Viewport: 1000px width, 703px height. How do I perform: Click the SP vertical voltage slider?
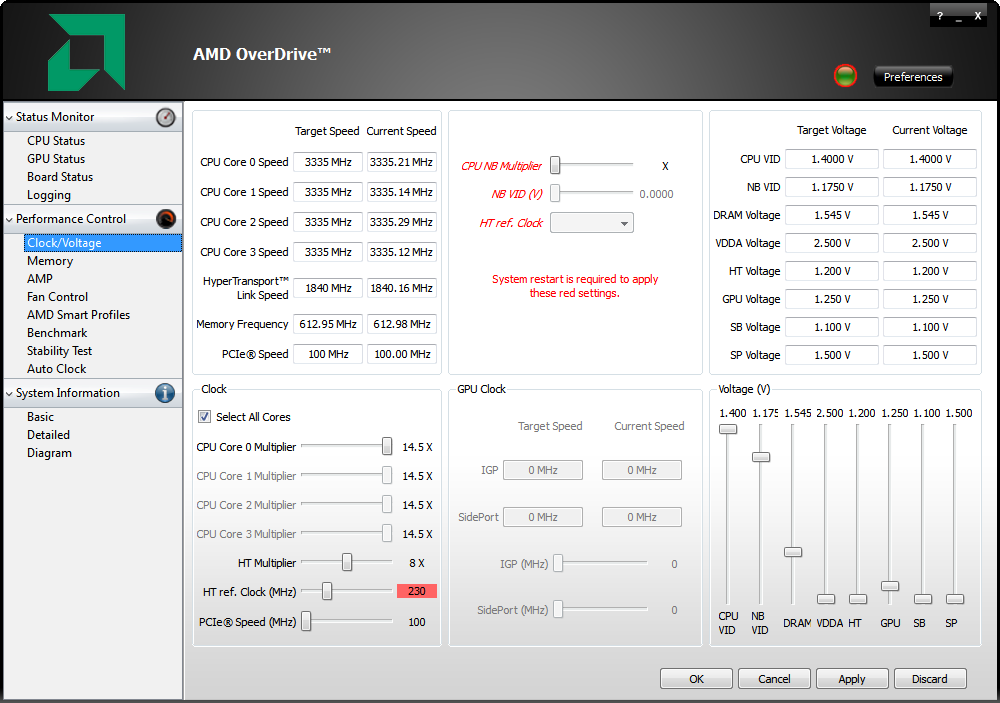(x=955, y=599)
